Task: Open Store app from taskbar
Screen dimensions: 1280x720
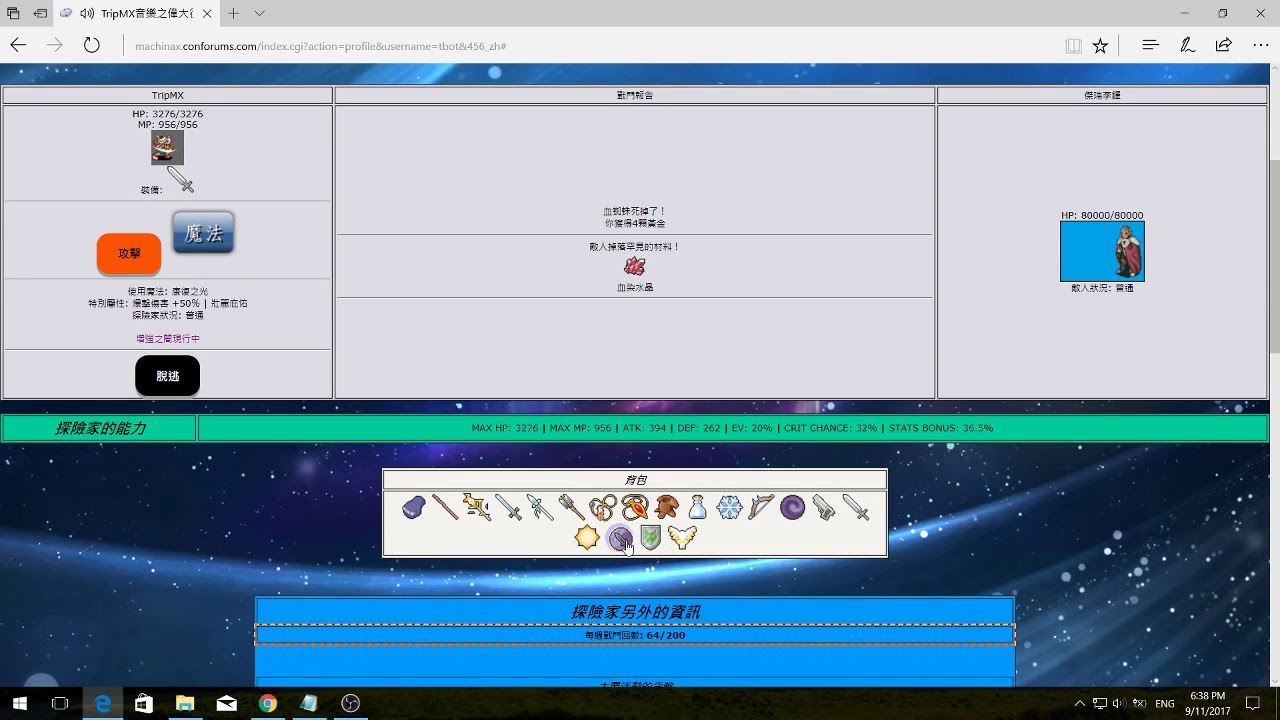Action: coord(143,703)
